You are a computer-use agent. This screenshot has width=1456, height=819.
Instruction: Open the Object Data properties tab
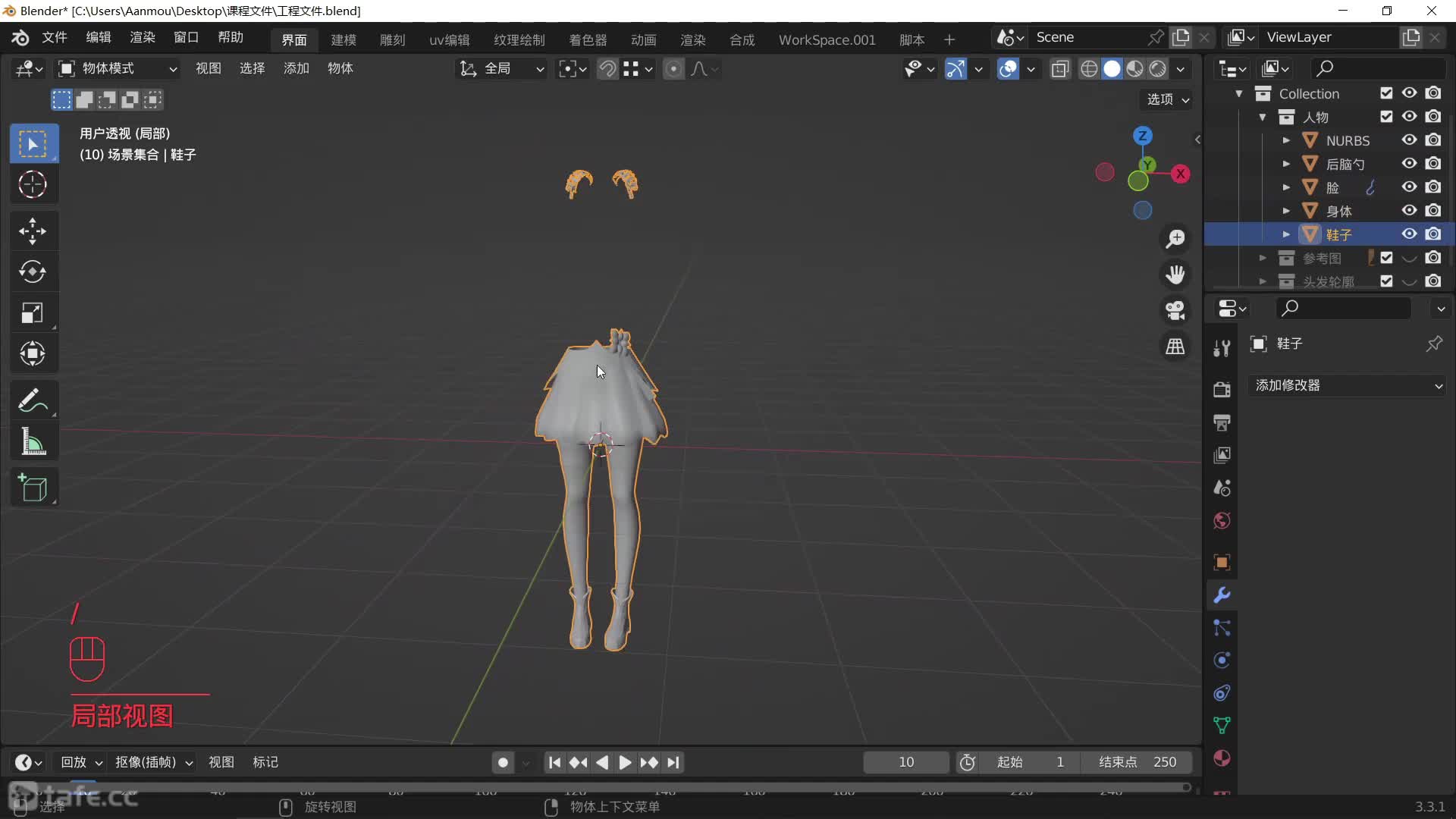[x=1222, y=726]
